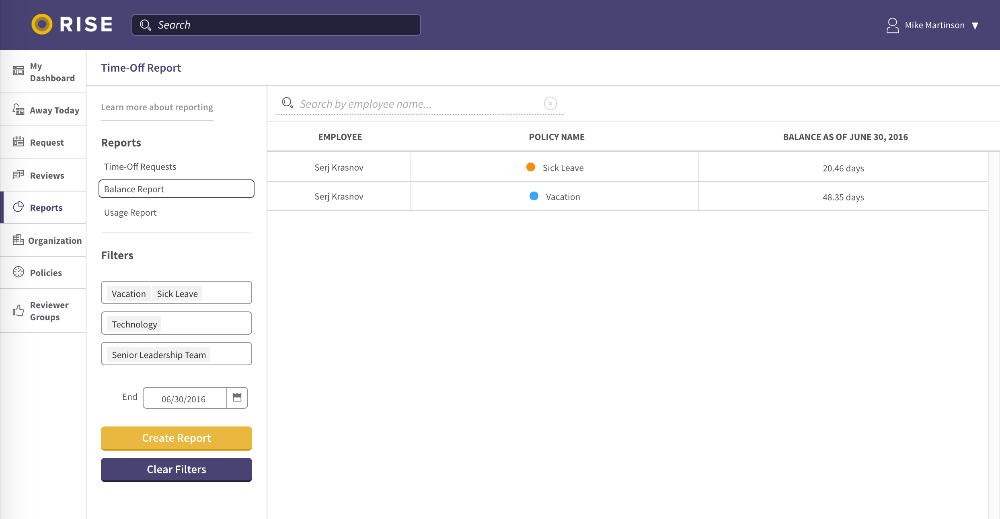Expand the Mike Martinson user menu
The image size is (1000, 519).
click(974, 25)
